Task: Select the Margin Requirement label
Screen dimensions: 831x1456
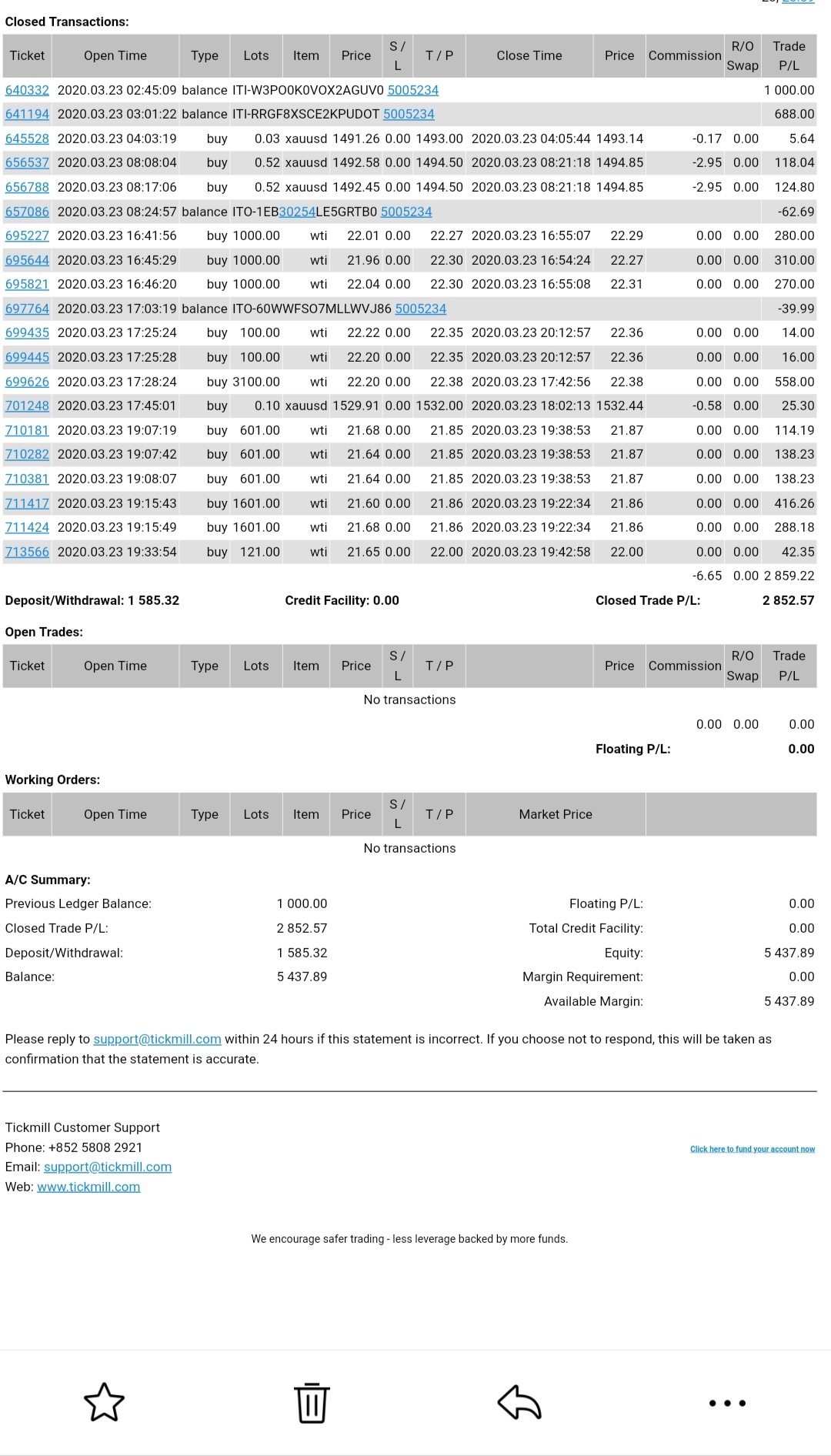Action: tap(582, 977)
